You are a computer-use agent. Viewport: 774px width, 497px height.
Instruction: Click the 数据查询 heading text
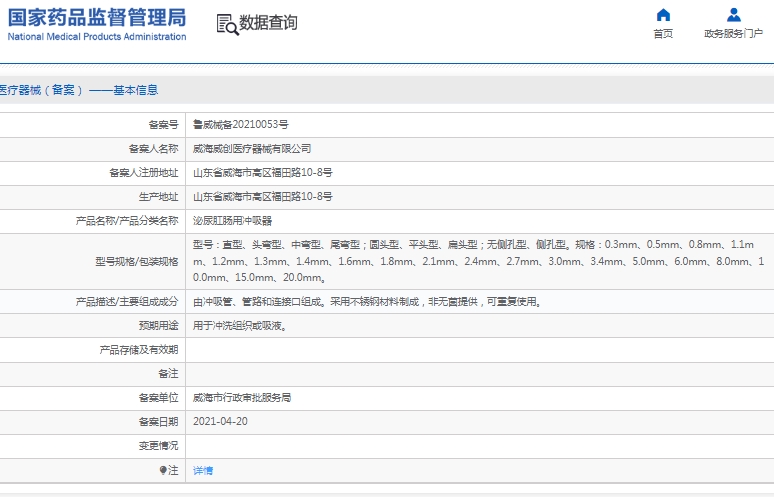click(268, 23)
